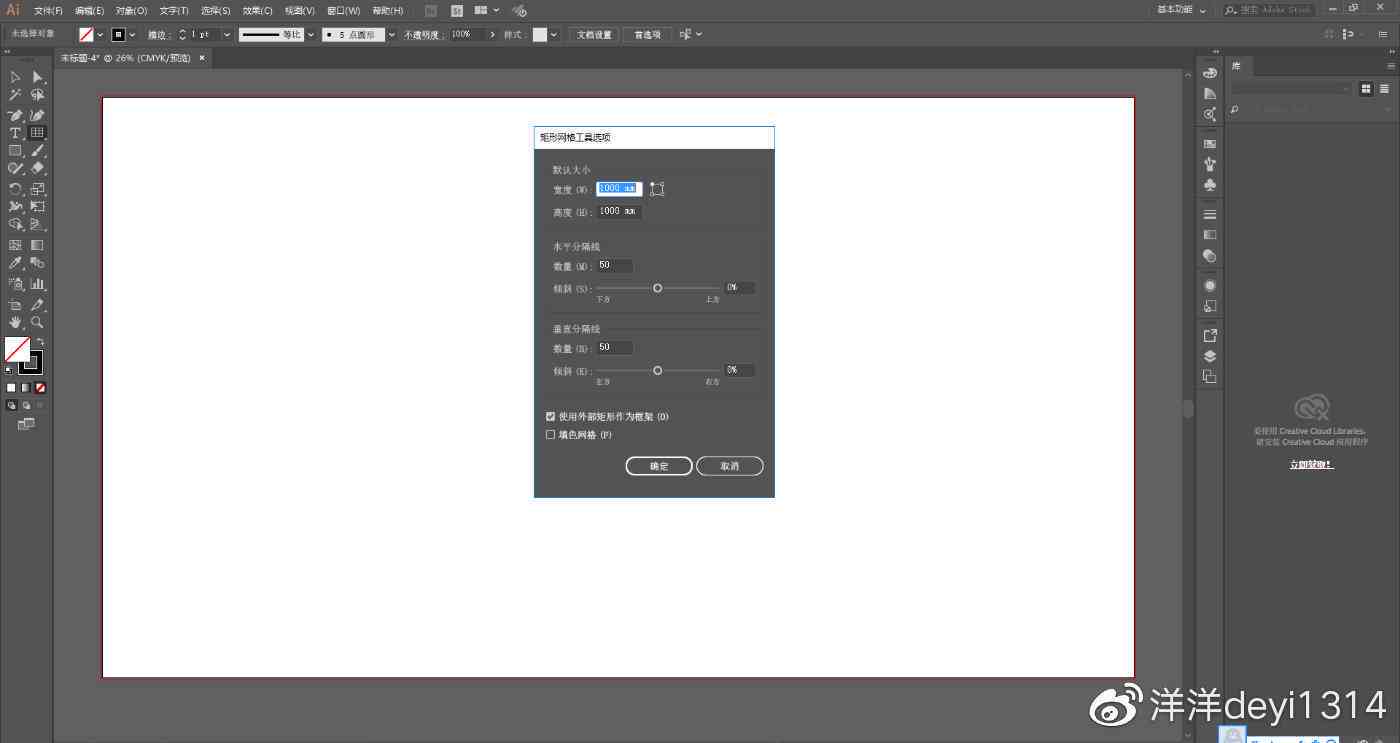This screenshot has width=1400, height=743.
Task: Swap fill and stroke colors
Action: [x=40, y=342]
